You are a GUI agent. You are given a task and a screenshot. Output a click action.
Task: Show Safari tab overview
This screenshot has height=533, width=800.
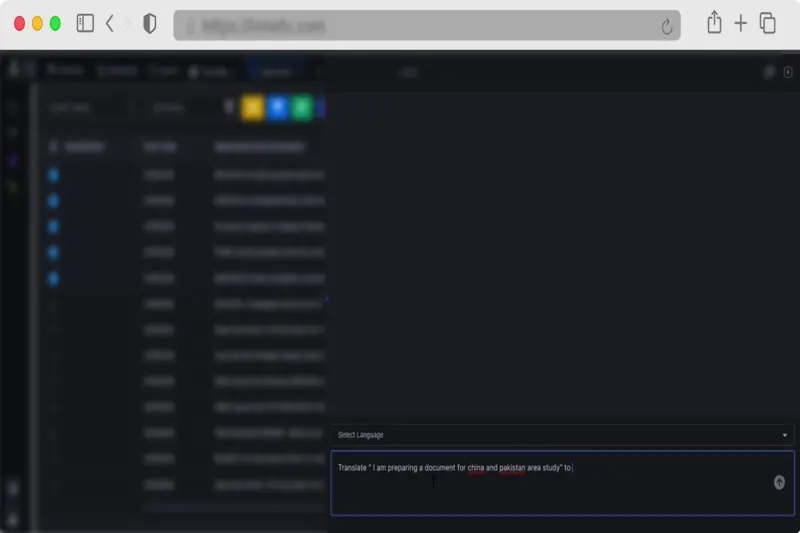[x=768, y=23]
